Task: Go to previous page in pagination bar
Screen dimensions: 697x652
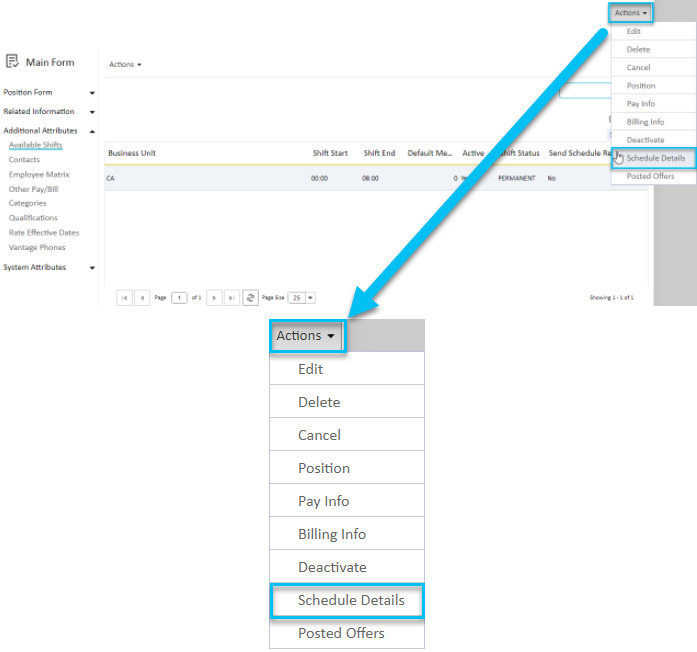Action: [142, 298]
